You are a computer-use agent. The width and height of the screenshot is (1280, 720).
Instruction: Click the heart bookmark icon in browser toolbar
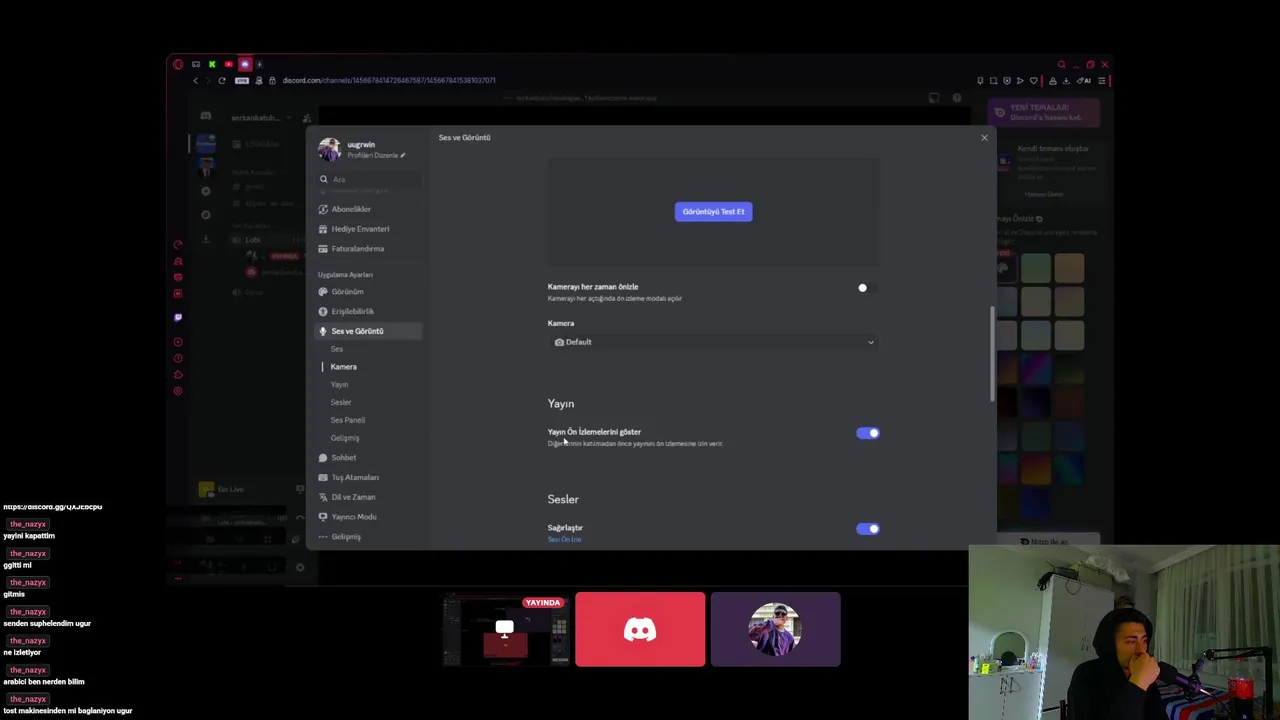click(1034, 80)
